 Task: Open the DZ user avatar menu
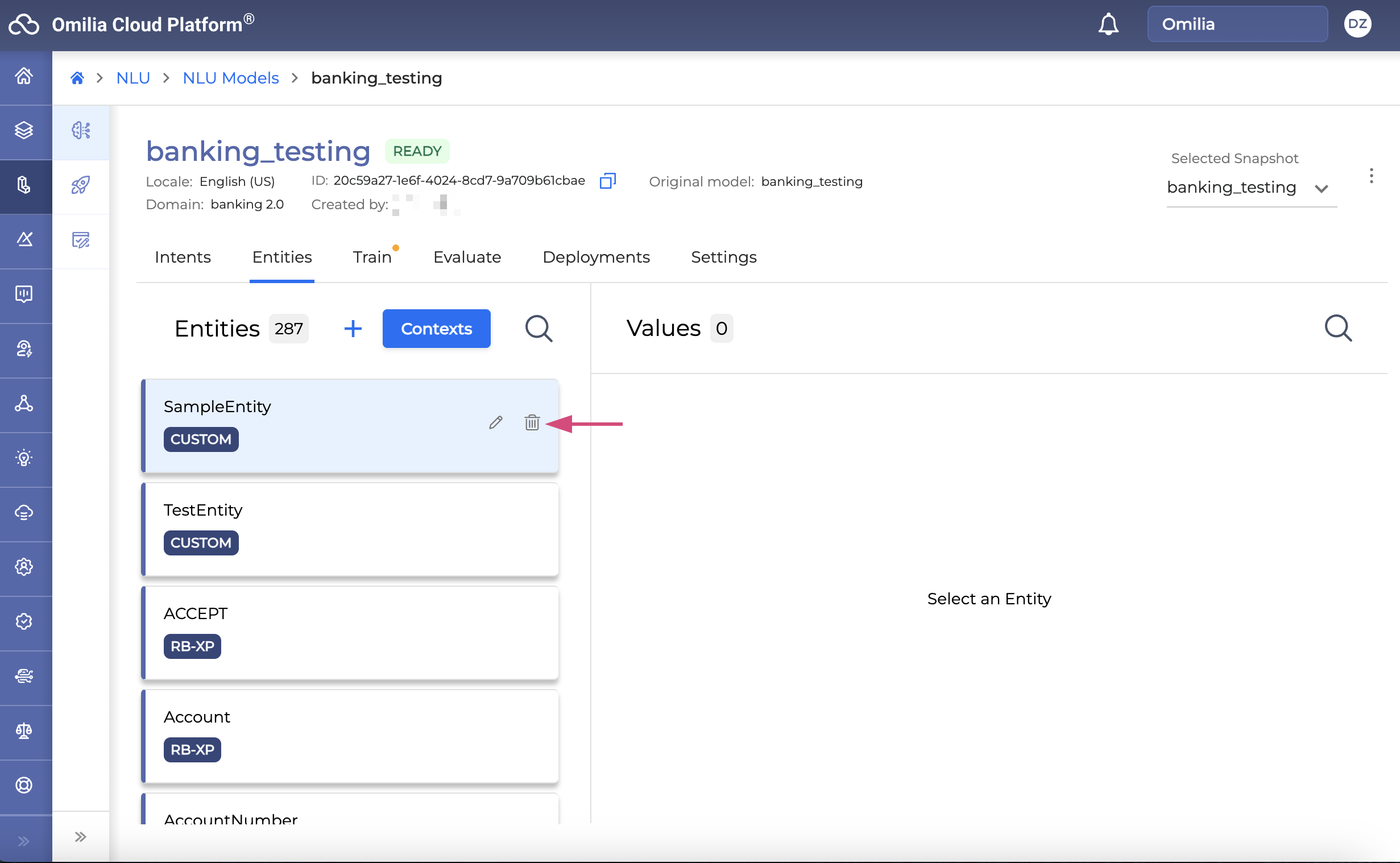coord(1357,24)
